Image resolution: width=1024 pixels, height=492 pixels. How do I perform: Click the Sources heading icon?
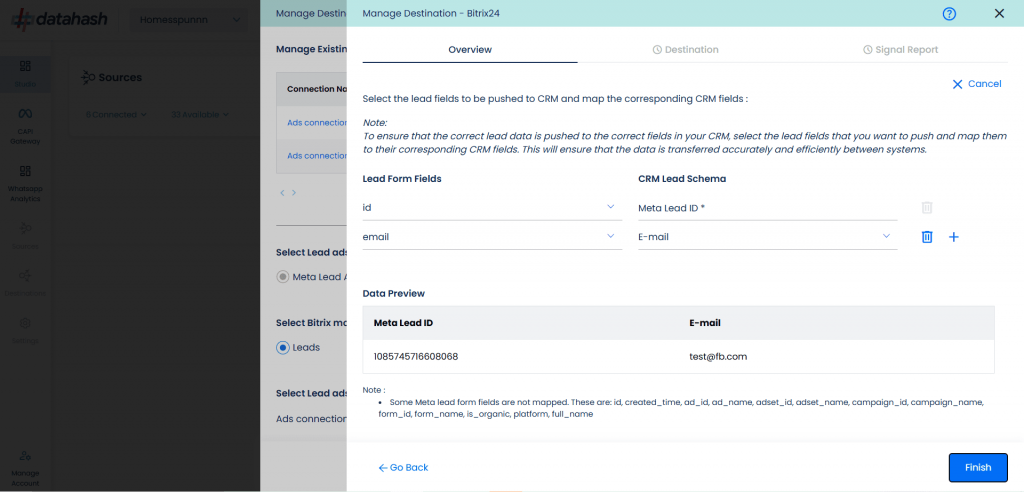(x=88, y=78)
